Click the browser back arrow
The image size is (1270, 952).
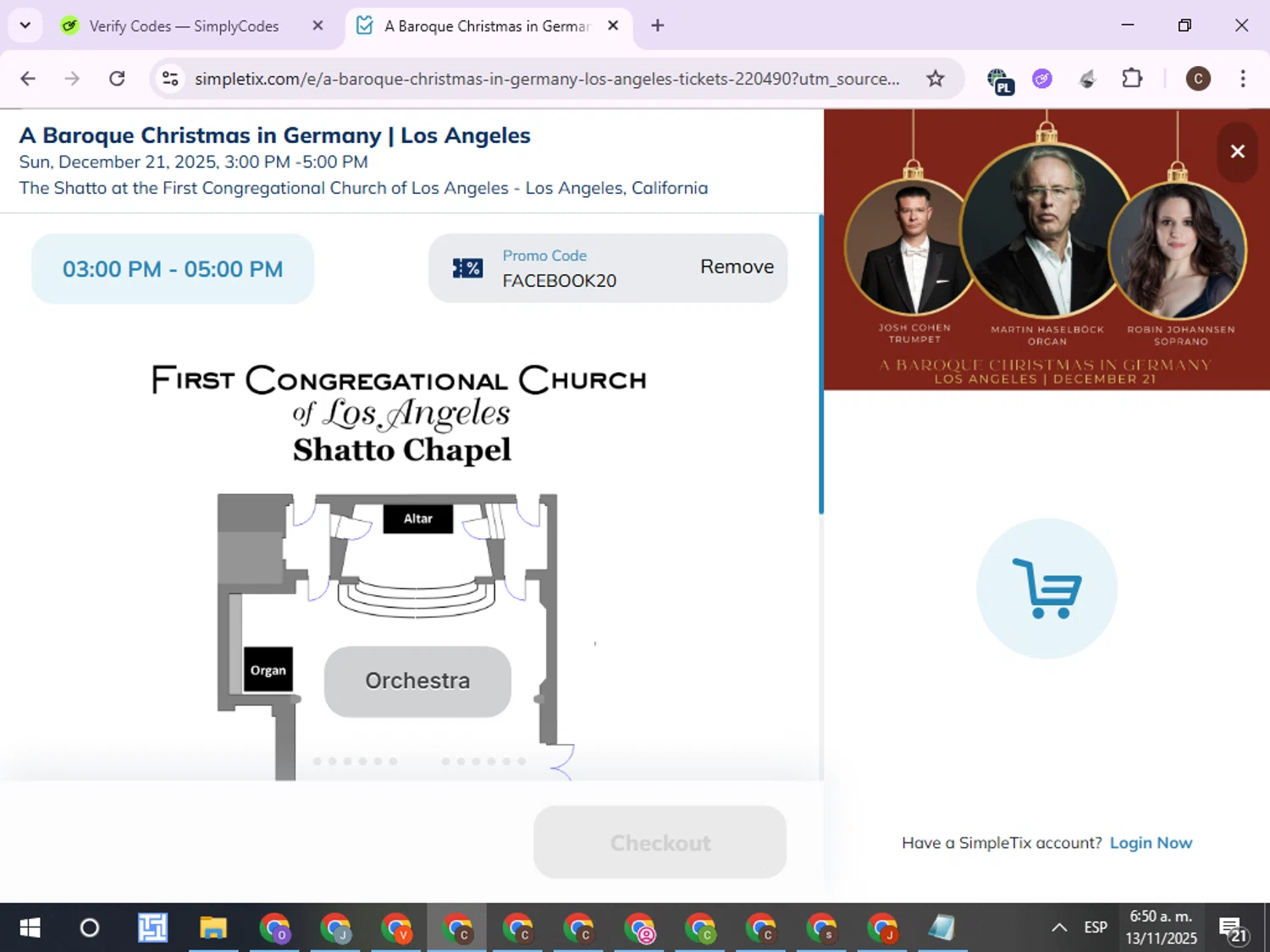tap(28, 79)
